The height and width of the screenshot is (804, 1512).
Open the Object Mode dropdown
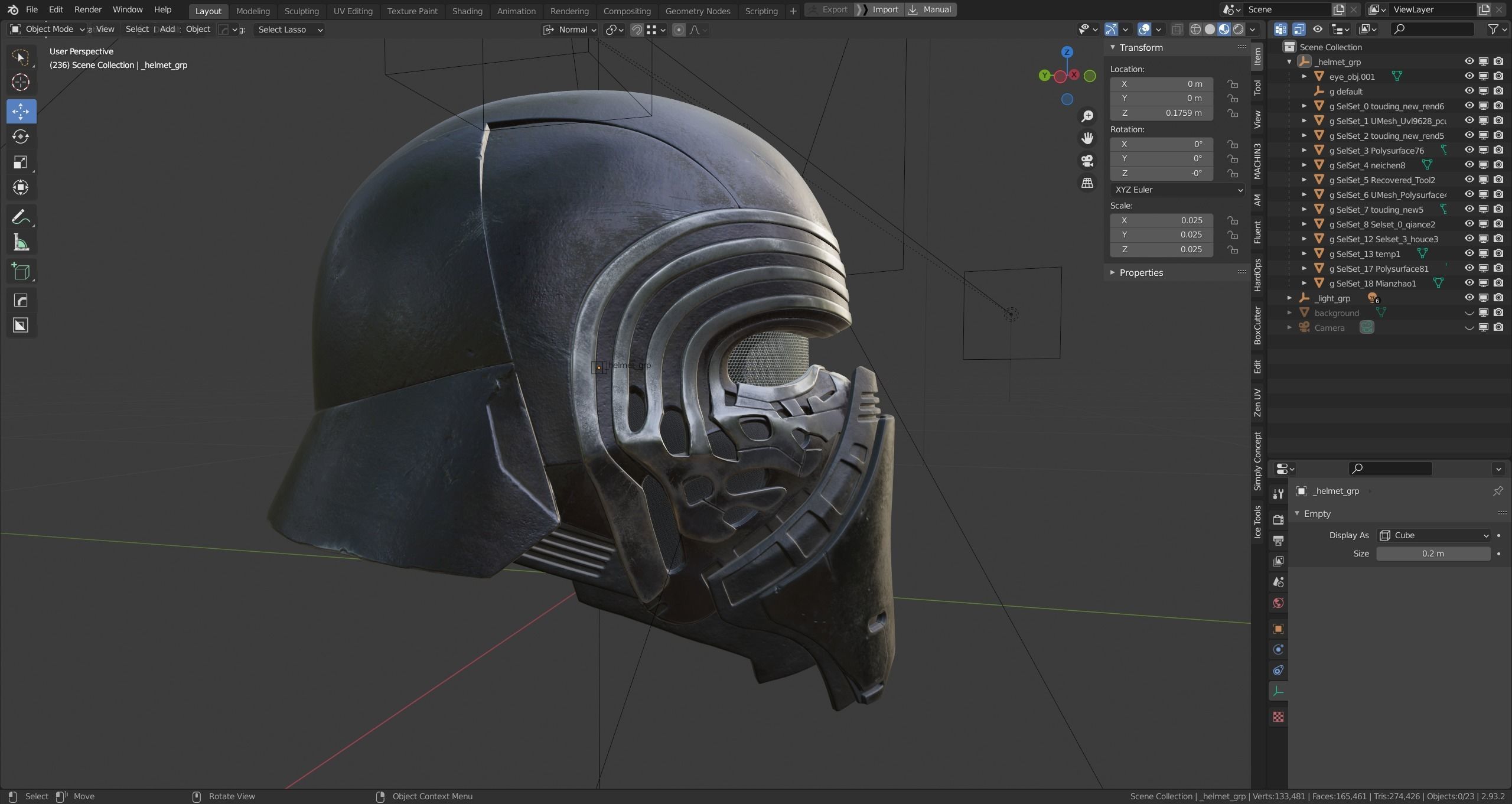tap(47, 29)
